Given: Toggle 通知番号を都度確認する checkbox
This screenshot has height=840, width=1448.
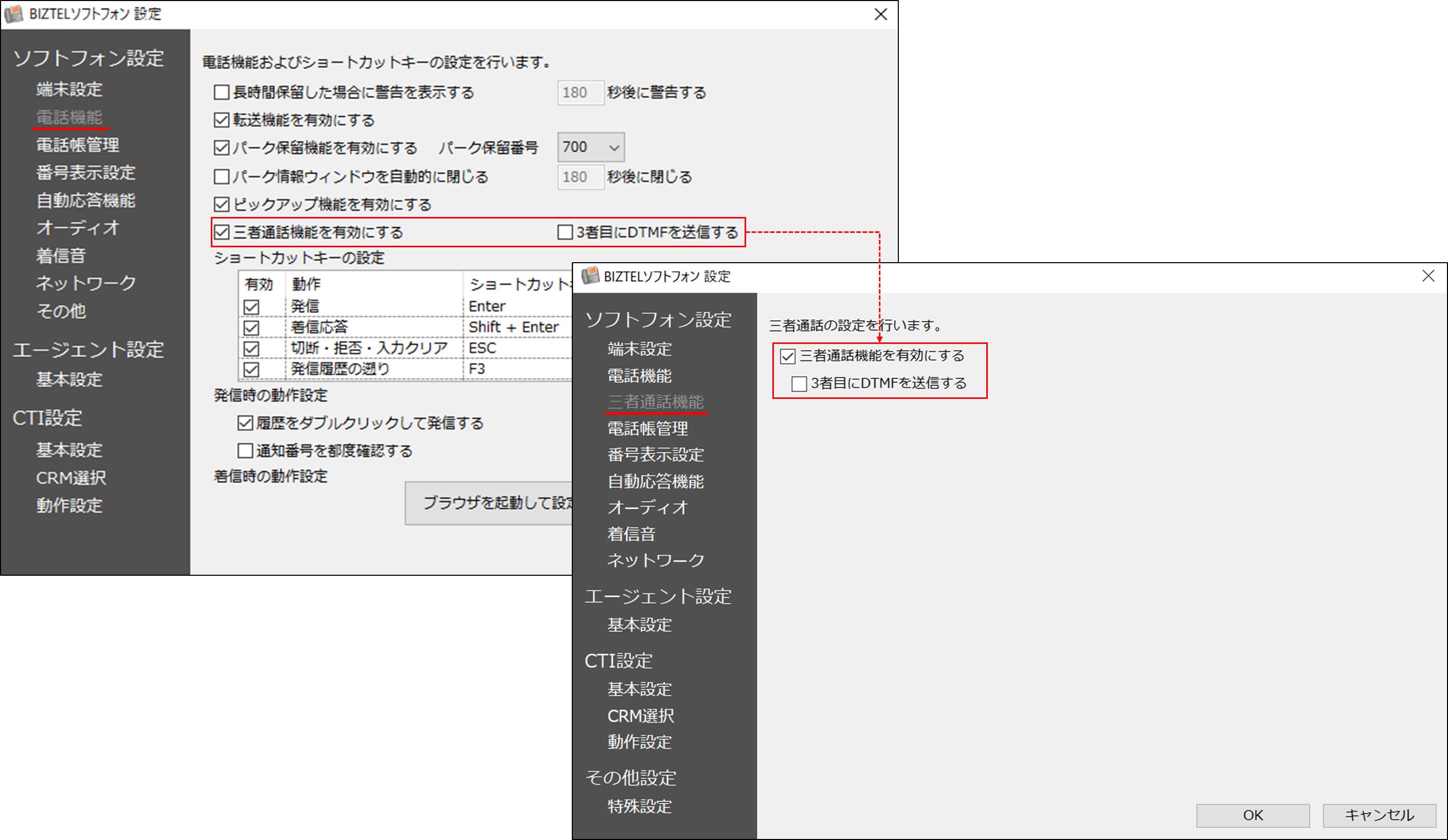Looking at the screenshot, I should coord(245,451).
